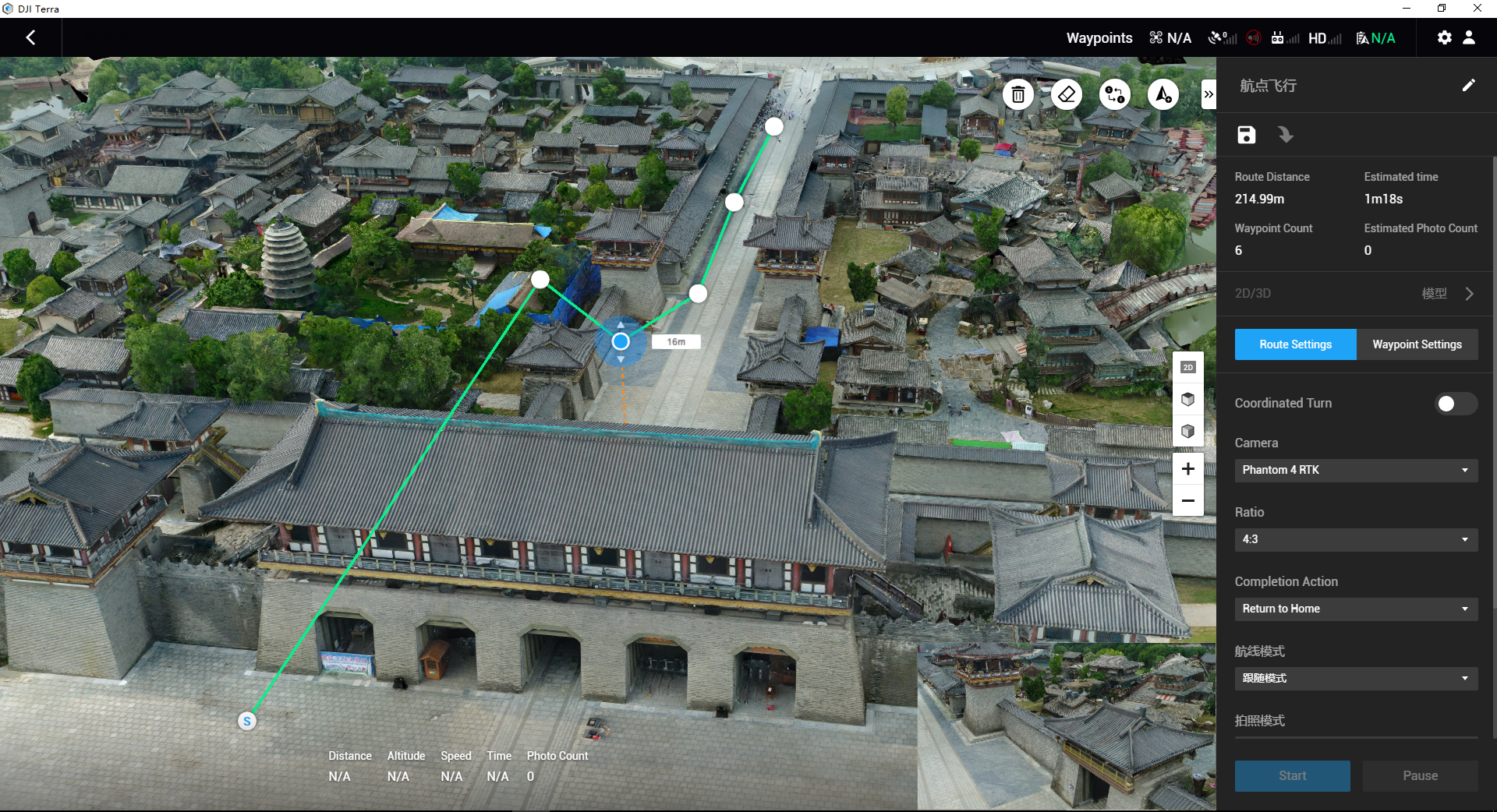Collapse side panel with double-chevron
This screenshot has width=1497, height=812.
(x=1209, y=94)
